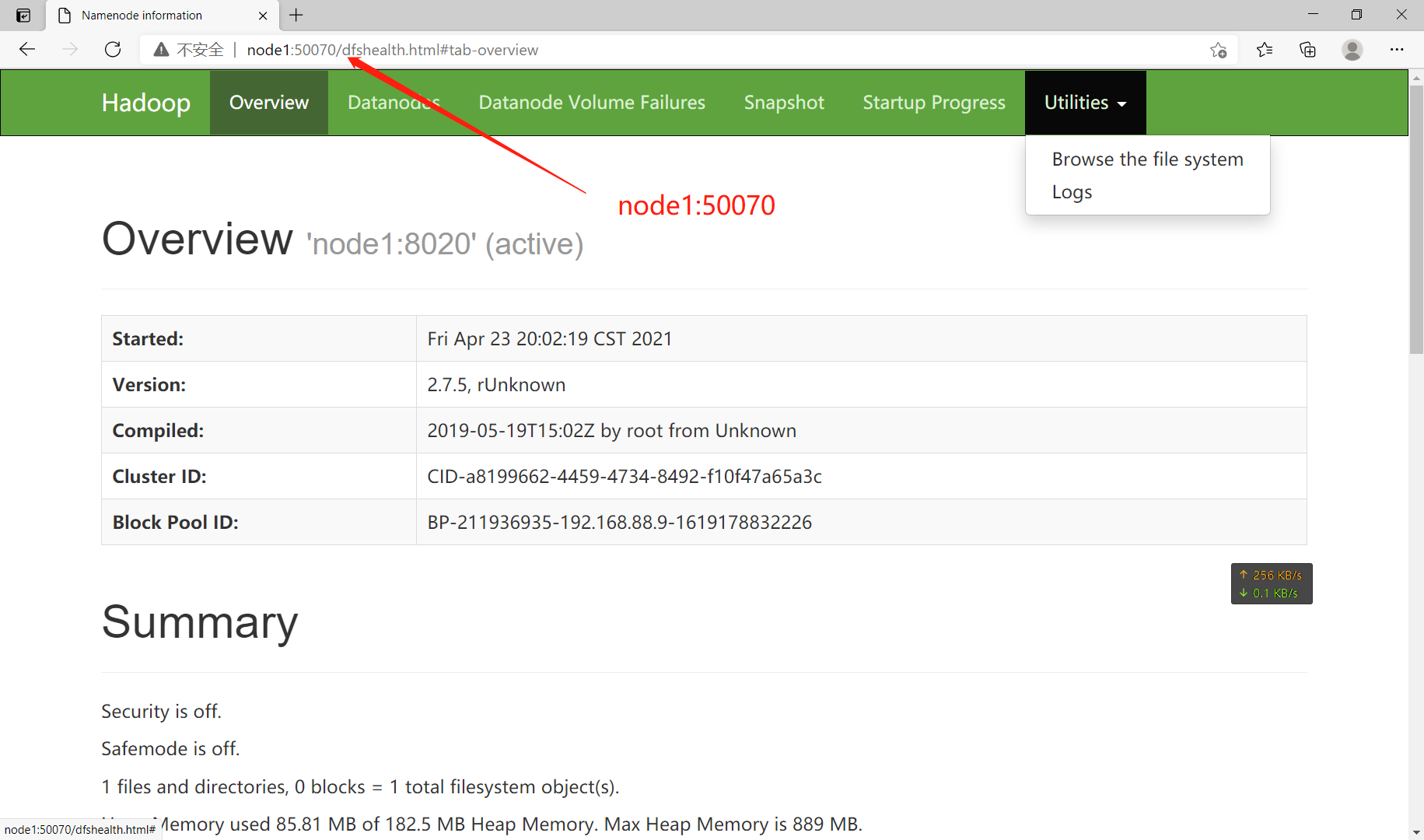Collapse the Utilities dropdown menu
Image resolution: width=1424 pixels, height=840 pixels.
pyautogui.click(x=1085, y=103)
